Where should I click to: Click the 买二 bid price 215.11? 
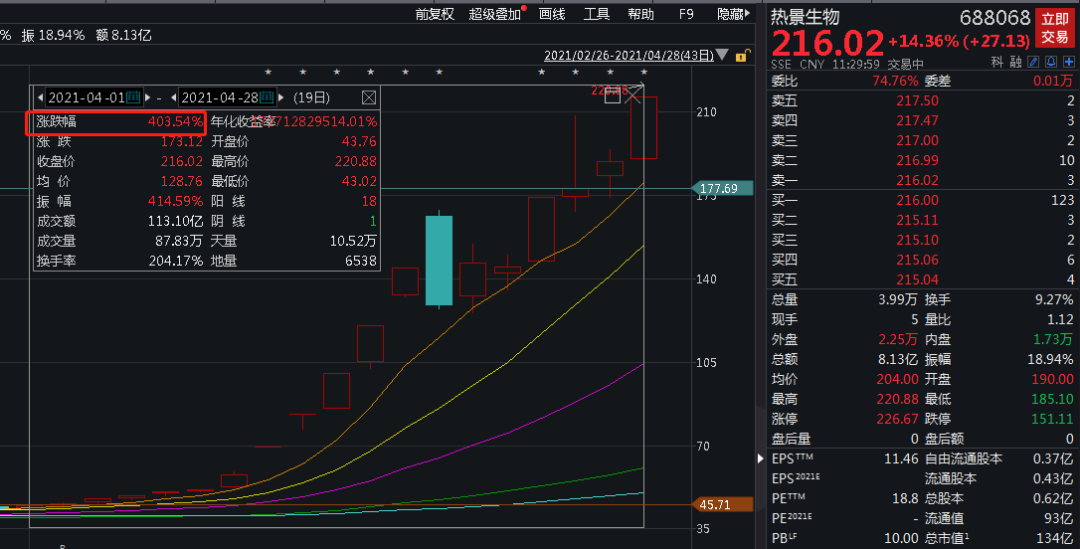(917, 220)
